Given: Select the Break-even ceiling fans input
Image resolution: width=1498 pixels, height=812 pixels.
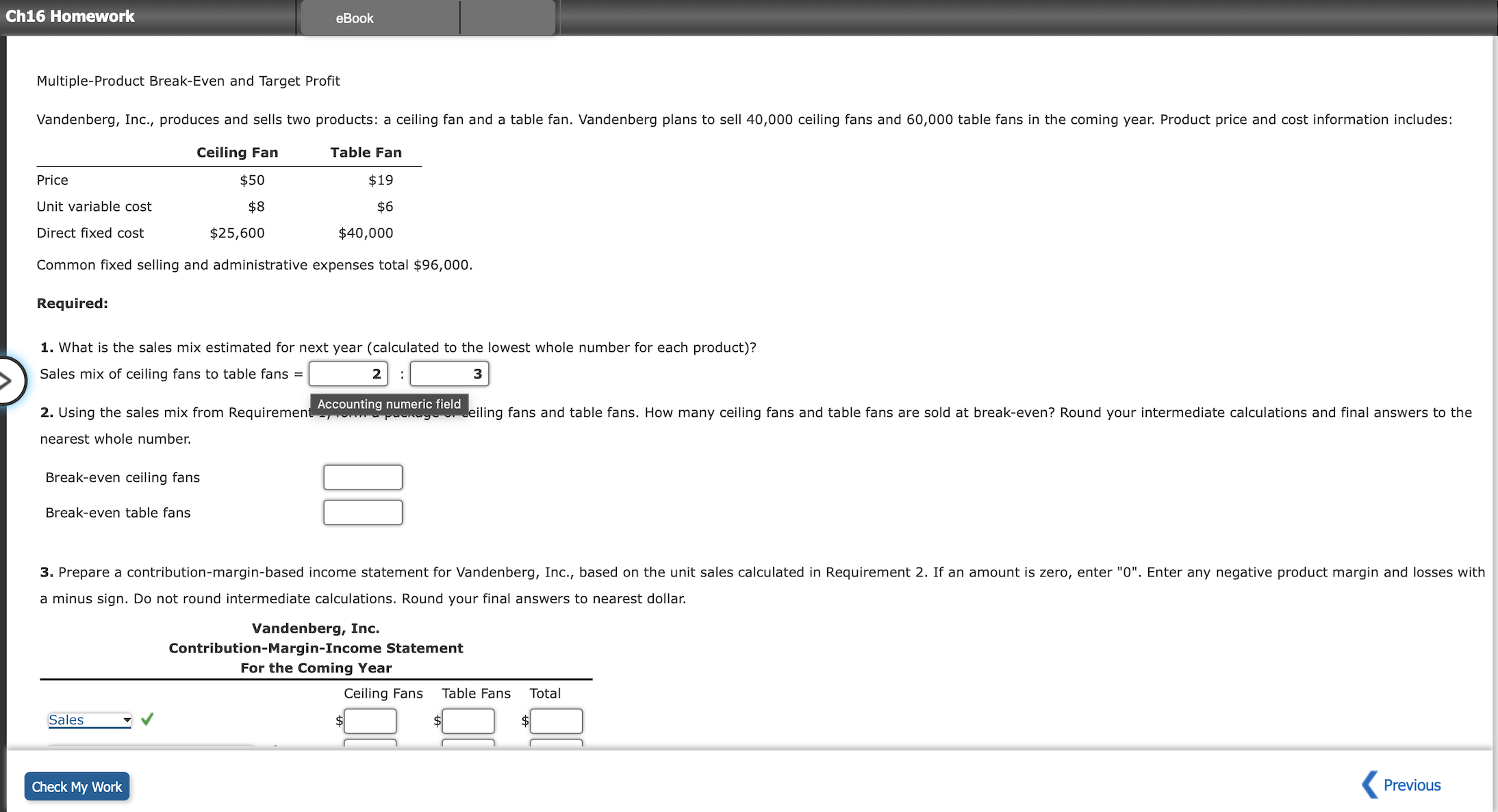Looking at the screenshot, I should (x=363, y=477).
